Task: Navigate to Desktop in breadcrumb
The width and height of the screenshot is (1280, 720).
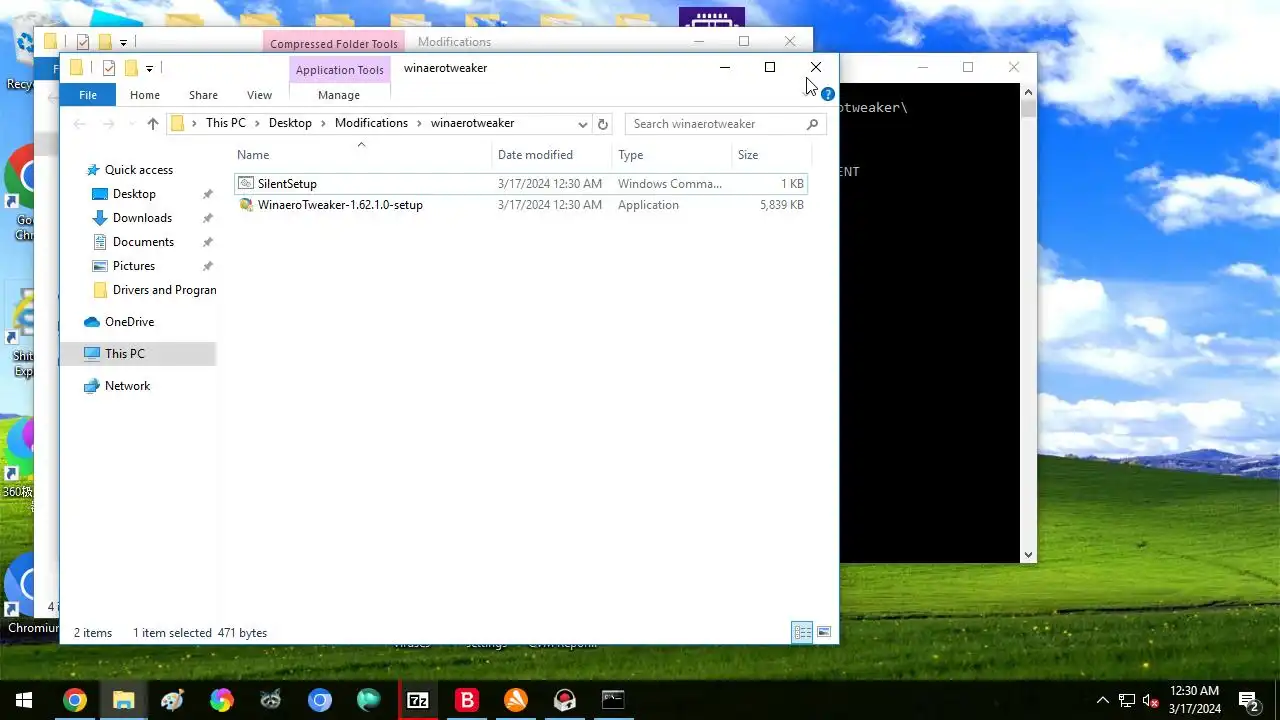Action: tap(290, 123)
